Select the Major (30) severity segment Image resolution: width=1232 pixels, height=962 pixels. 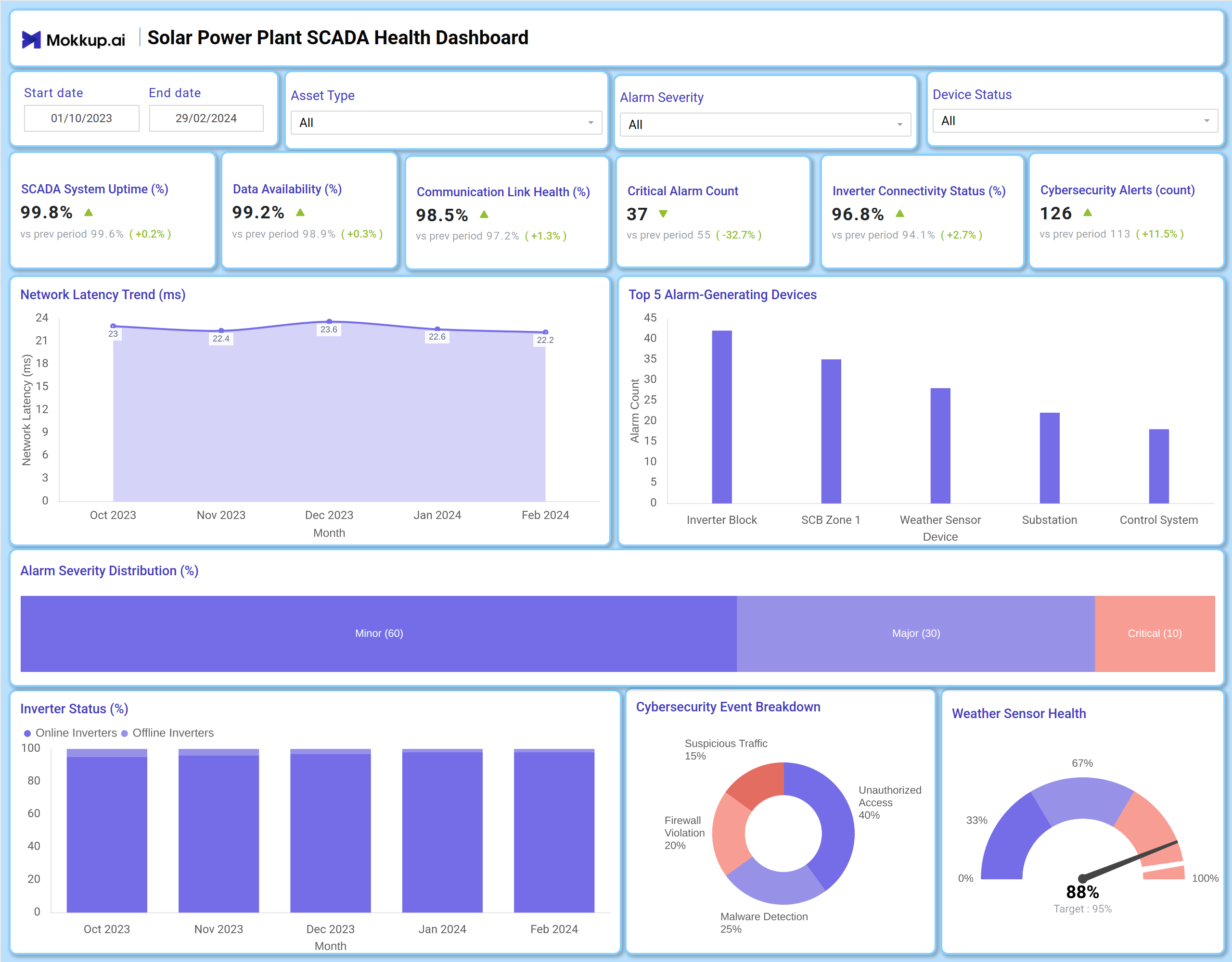tap(915, 634)
